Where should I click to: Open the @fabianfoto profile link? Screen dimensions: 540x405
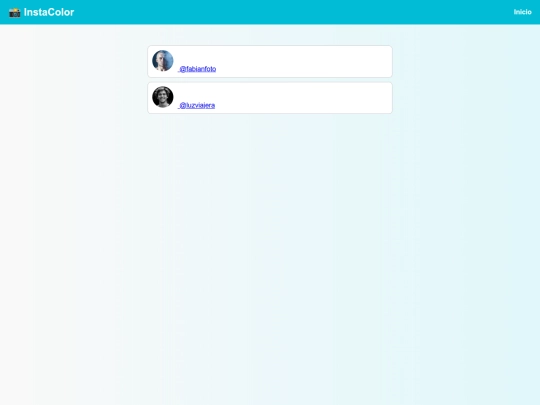(198, 69)
